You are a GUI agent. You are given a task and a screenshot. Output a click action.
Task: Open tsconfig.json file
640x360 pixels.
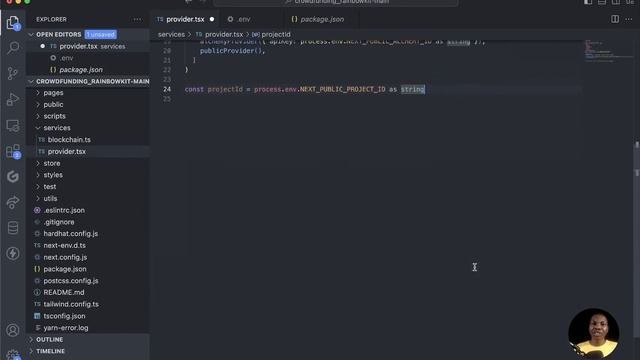[64, 316]
